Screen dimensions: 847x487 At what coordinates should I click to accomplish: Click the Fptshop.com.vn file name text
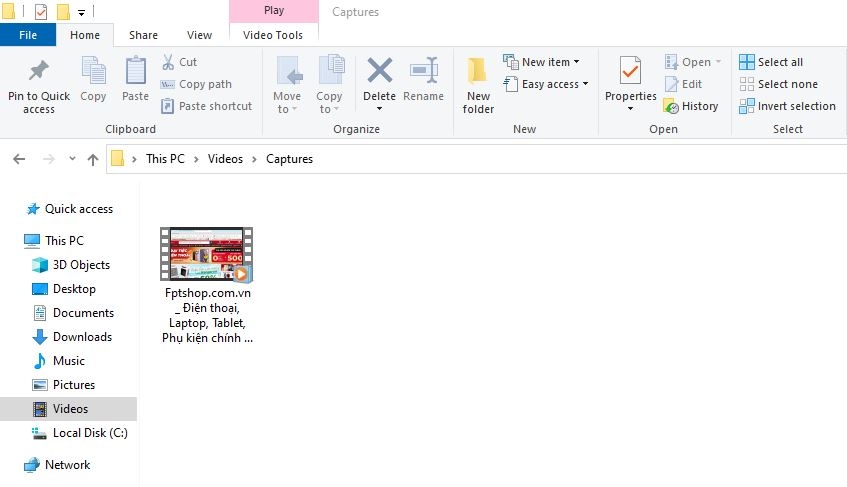(207, 315)
